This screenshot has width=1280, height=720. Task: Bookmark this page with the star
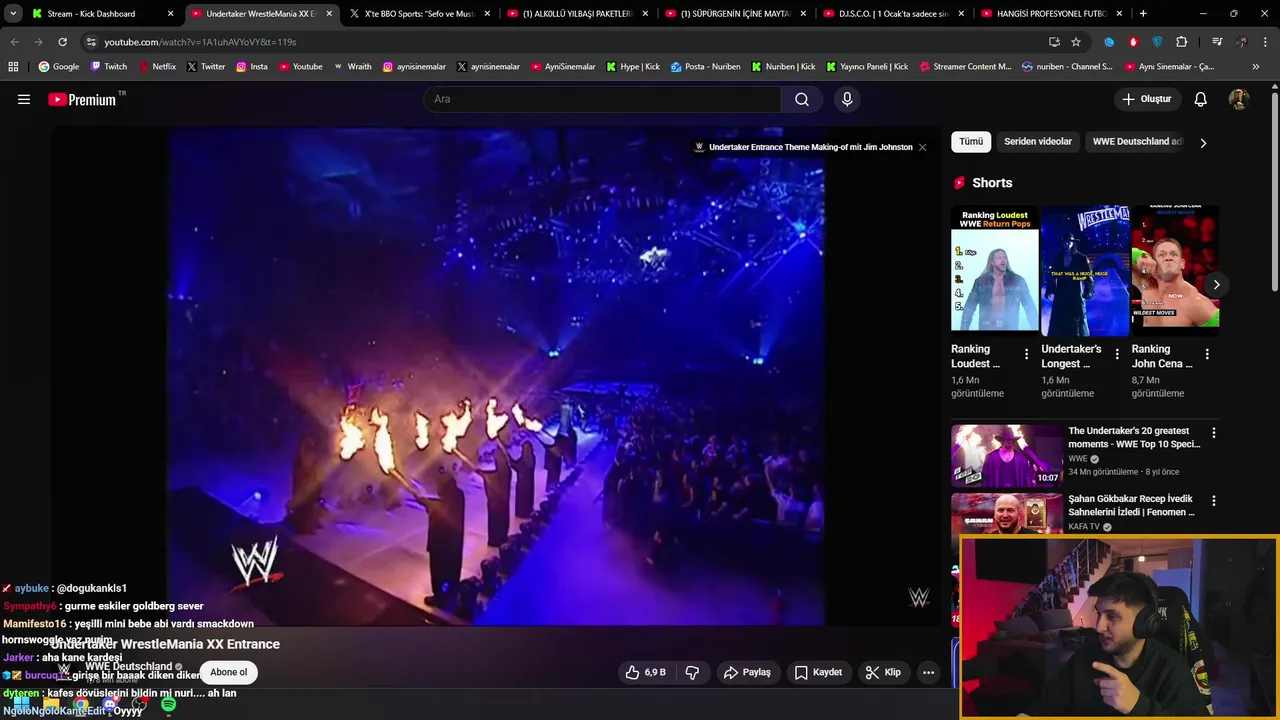pyautogui.click(x=1076, y=42)
